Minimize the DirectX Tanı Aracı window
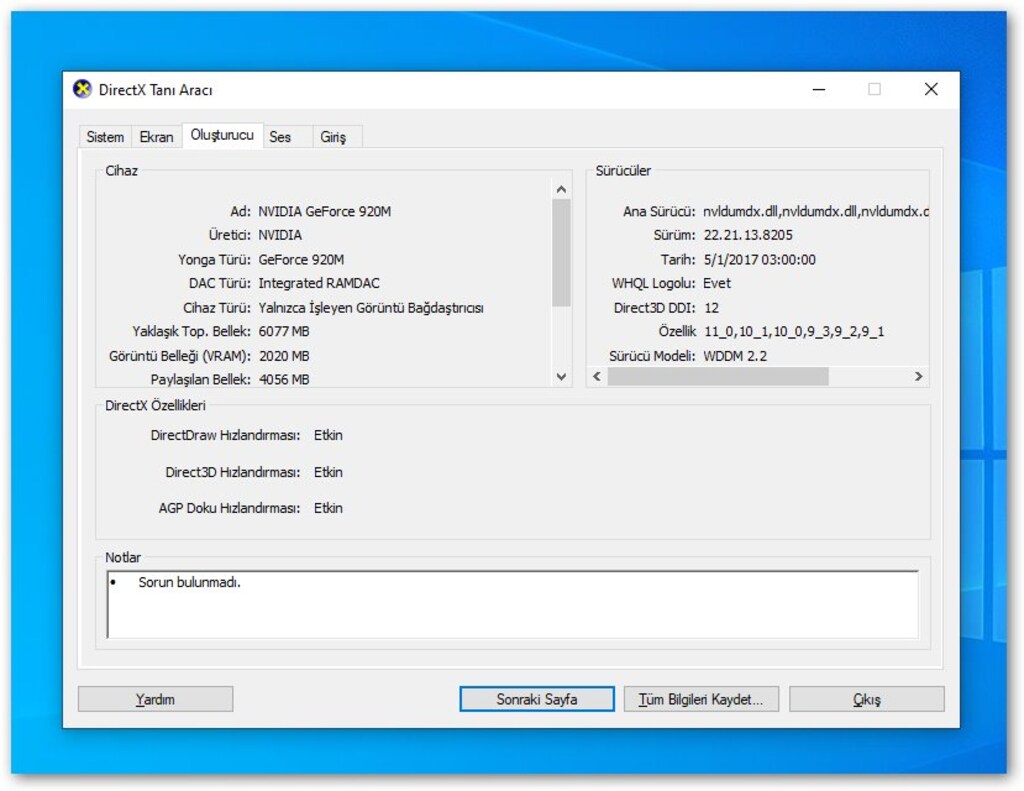Screen dimensions: 1024x791 (x=819, y=89)
